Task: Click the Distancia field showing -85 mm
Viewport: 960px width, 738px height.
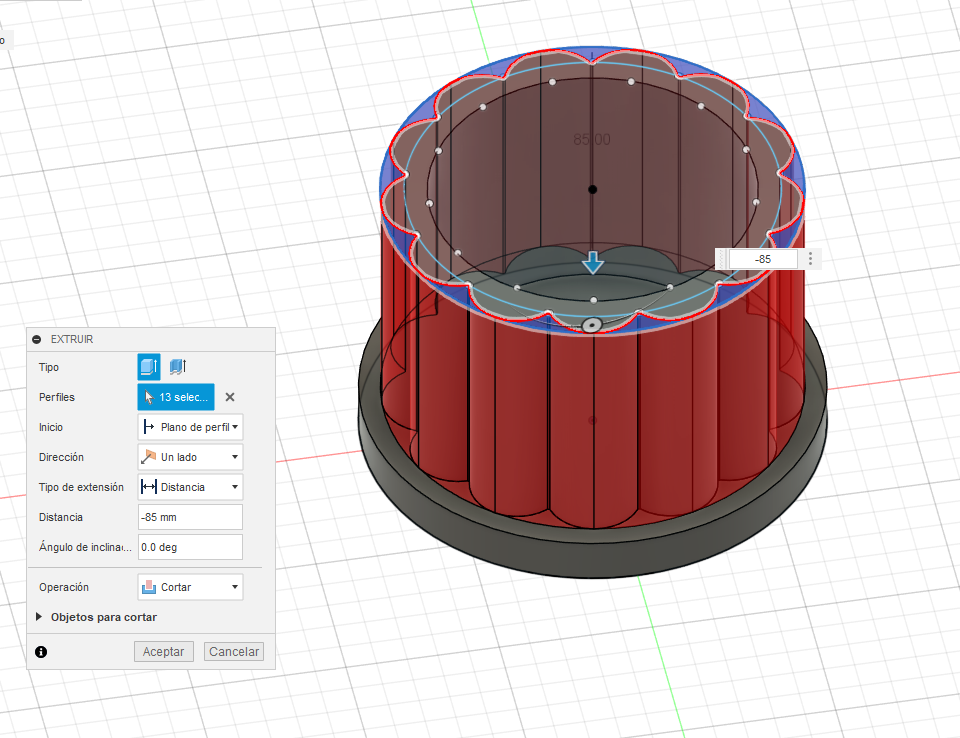Action: pos(190,517)
